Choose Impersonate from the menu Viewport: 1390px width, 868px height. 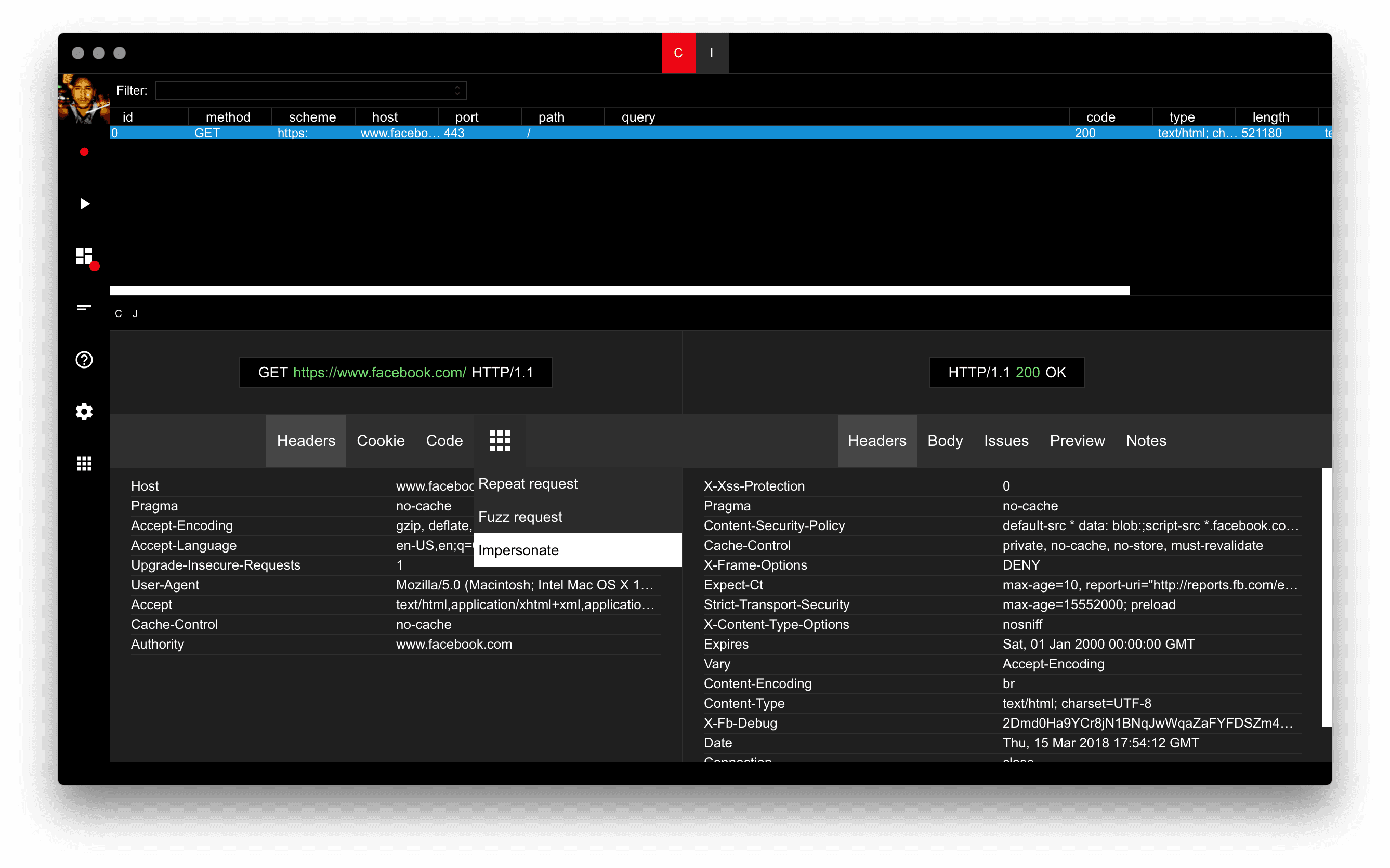pos(578,550)
